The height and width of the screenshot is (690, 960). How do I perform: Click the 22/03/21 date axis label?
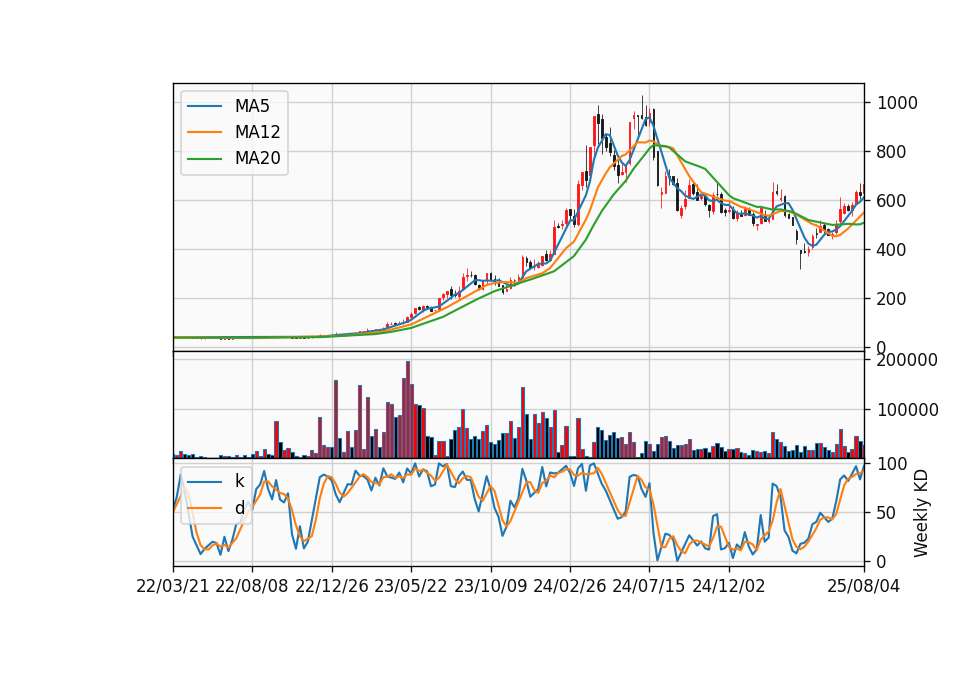(x=173, y=586)
